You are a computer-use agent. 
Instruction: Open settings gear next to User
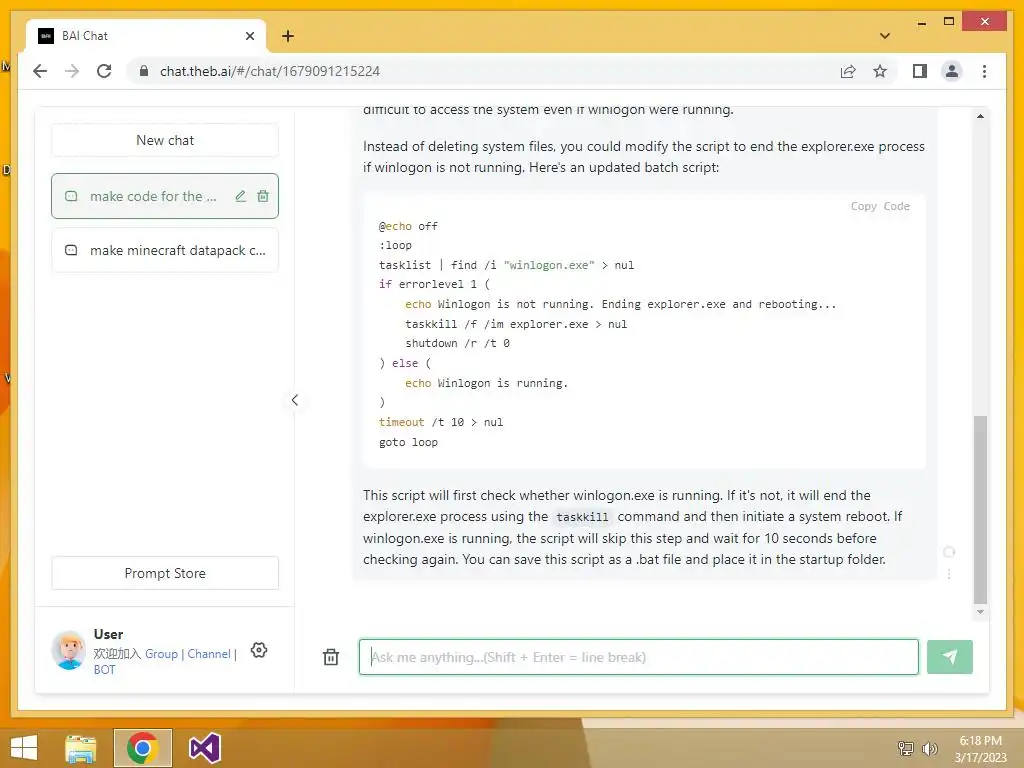tap(259, 650)
